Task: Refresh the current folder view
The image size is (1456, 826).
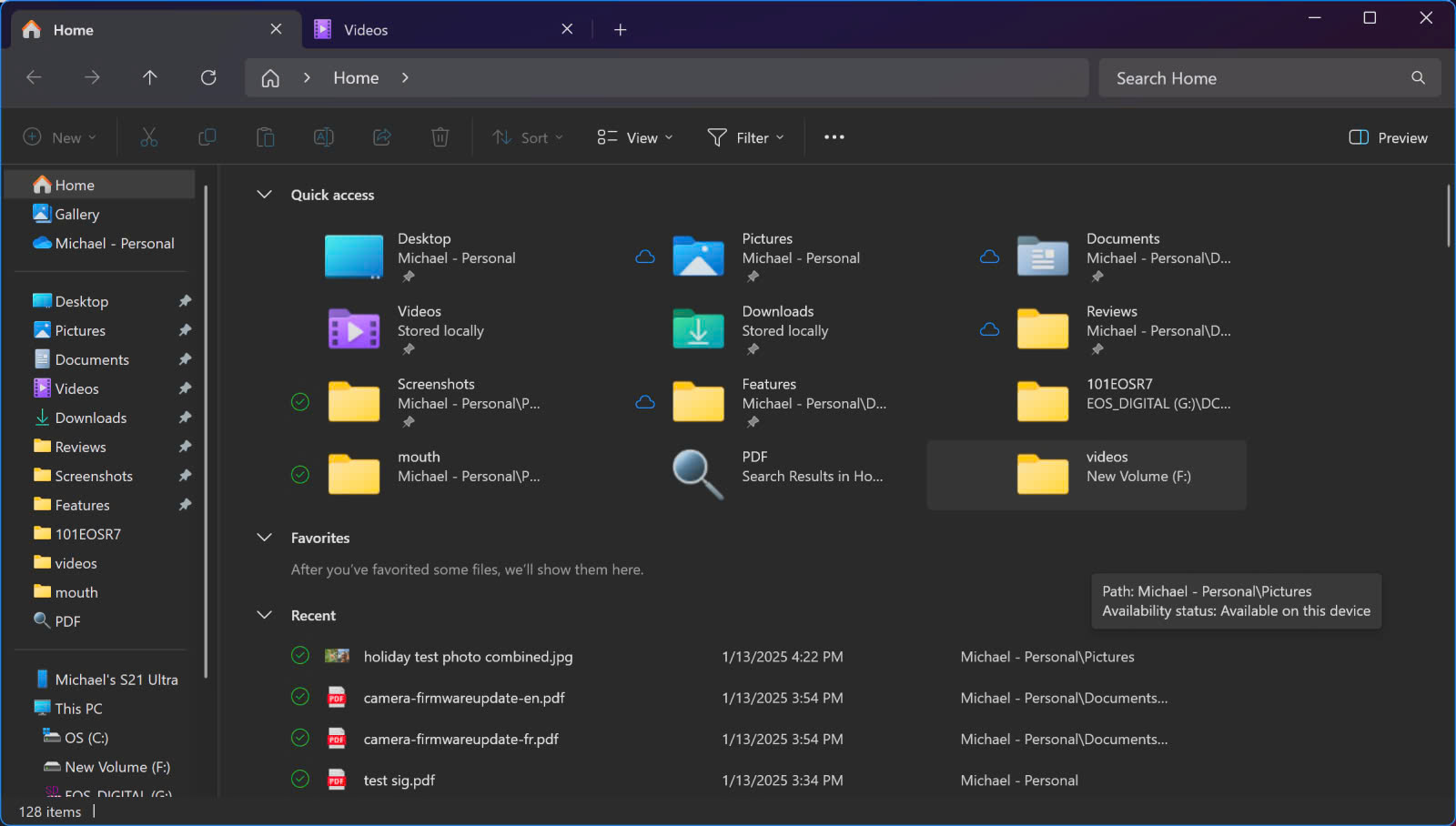Action: pos(208,77)
